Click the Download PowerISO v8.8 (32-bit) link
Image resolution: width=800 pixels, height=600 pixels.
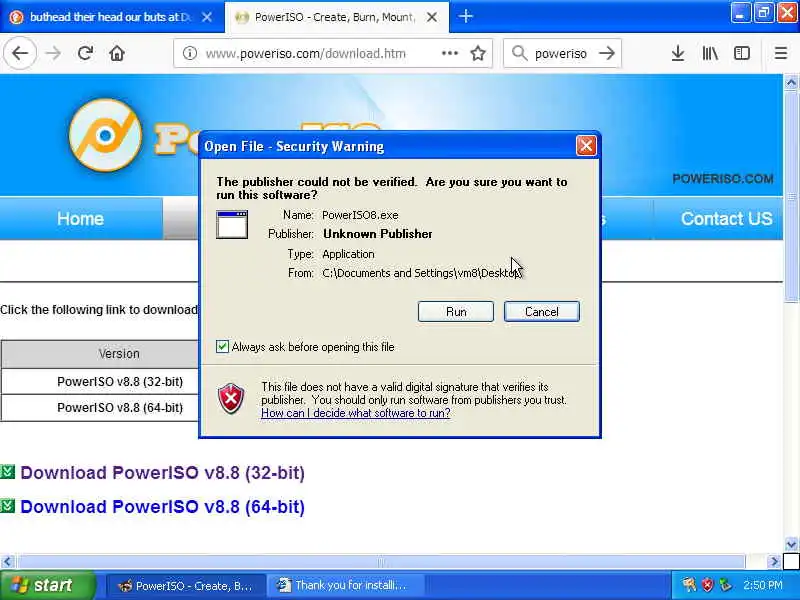click(x=162, y=472)
